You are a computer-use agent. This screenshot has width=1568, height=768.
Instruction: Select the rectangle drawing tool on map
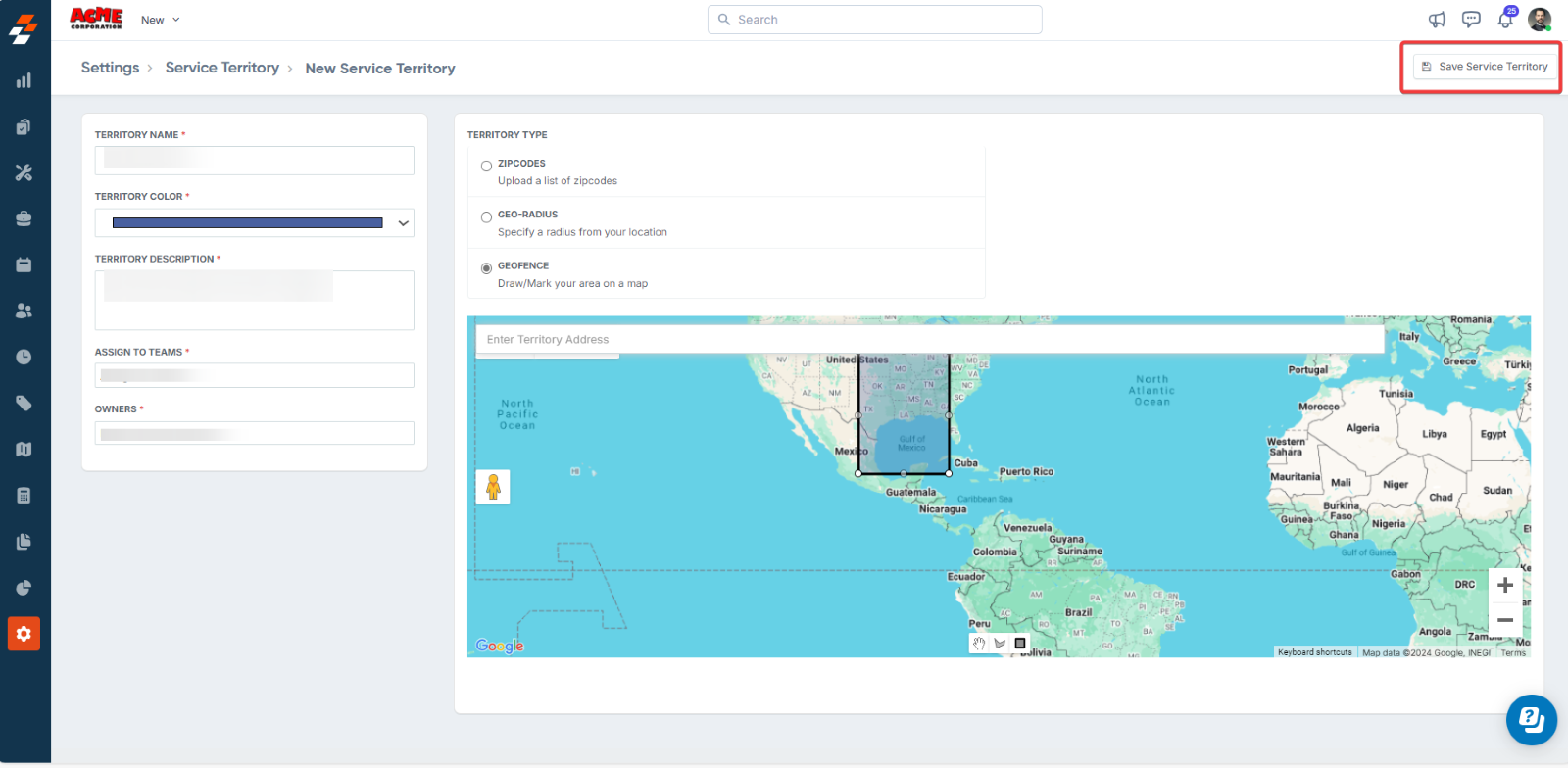1020,644
